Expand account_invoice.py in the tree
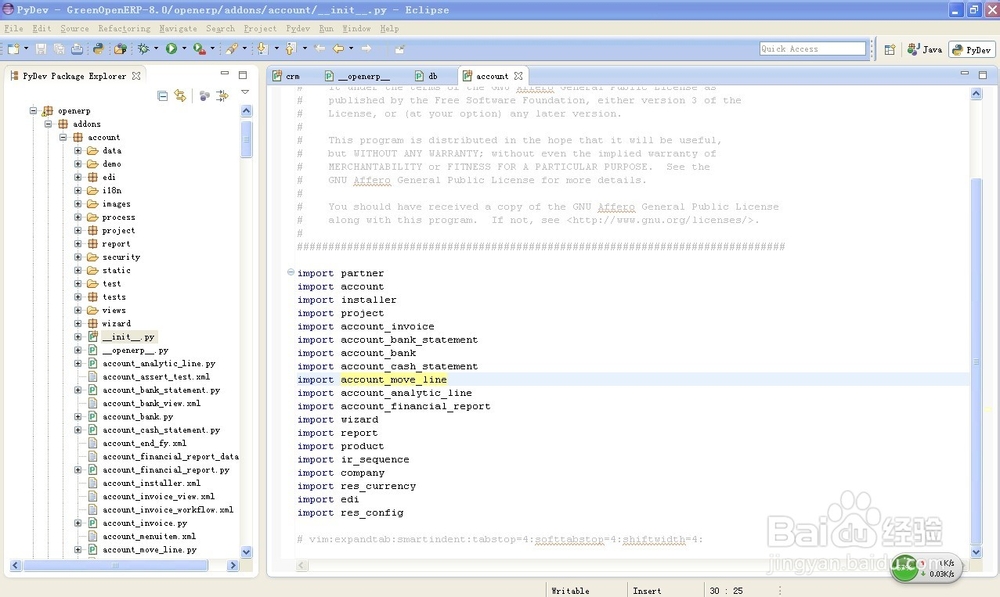 coord(78,523)
